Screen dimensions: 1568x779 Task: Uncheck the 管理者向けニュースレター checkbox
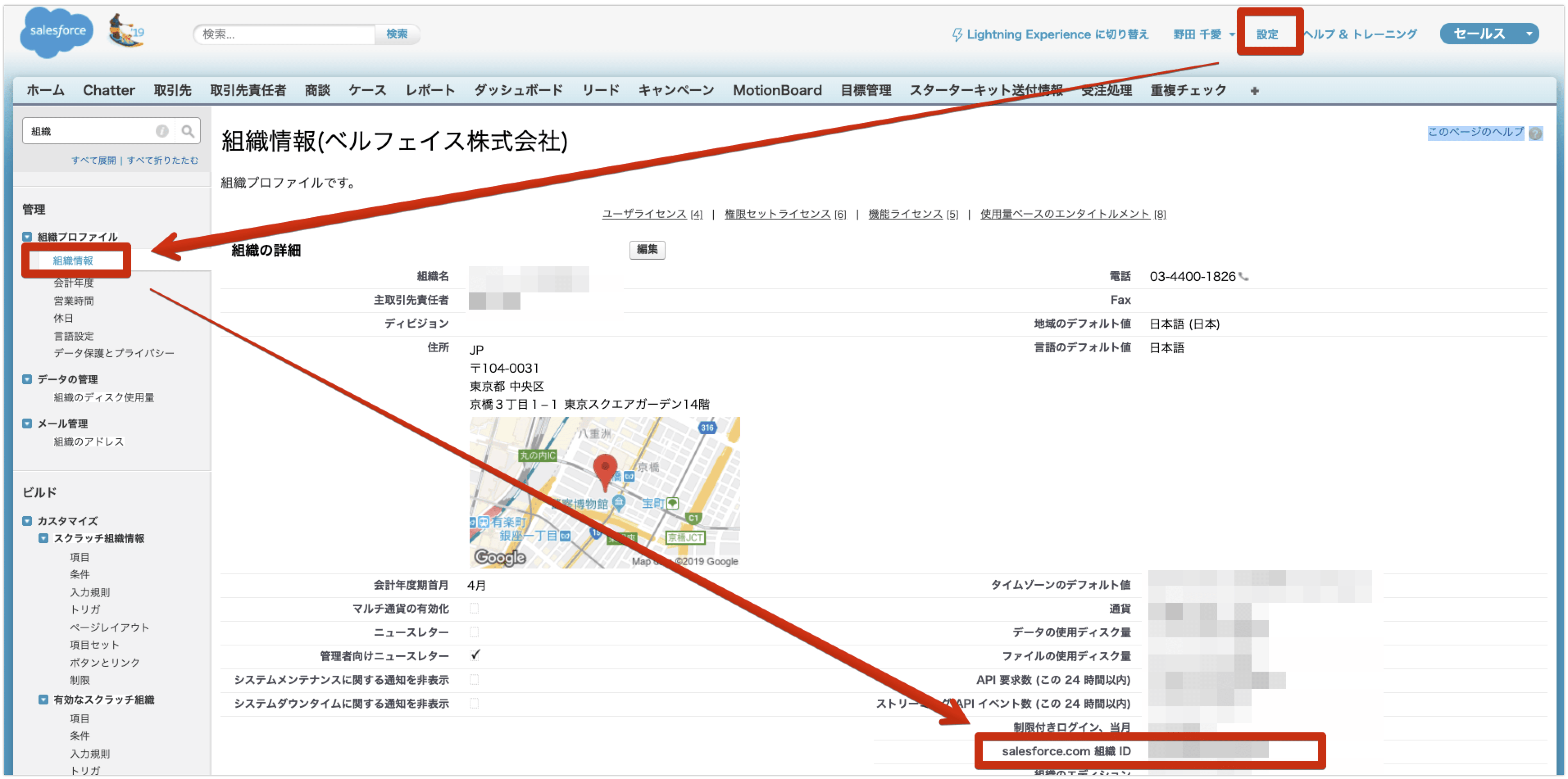tap(475, 656)
